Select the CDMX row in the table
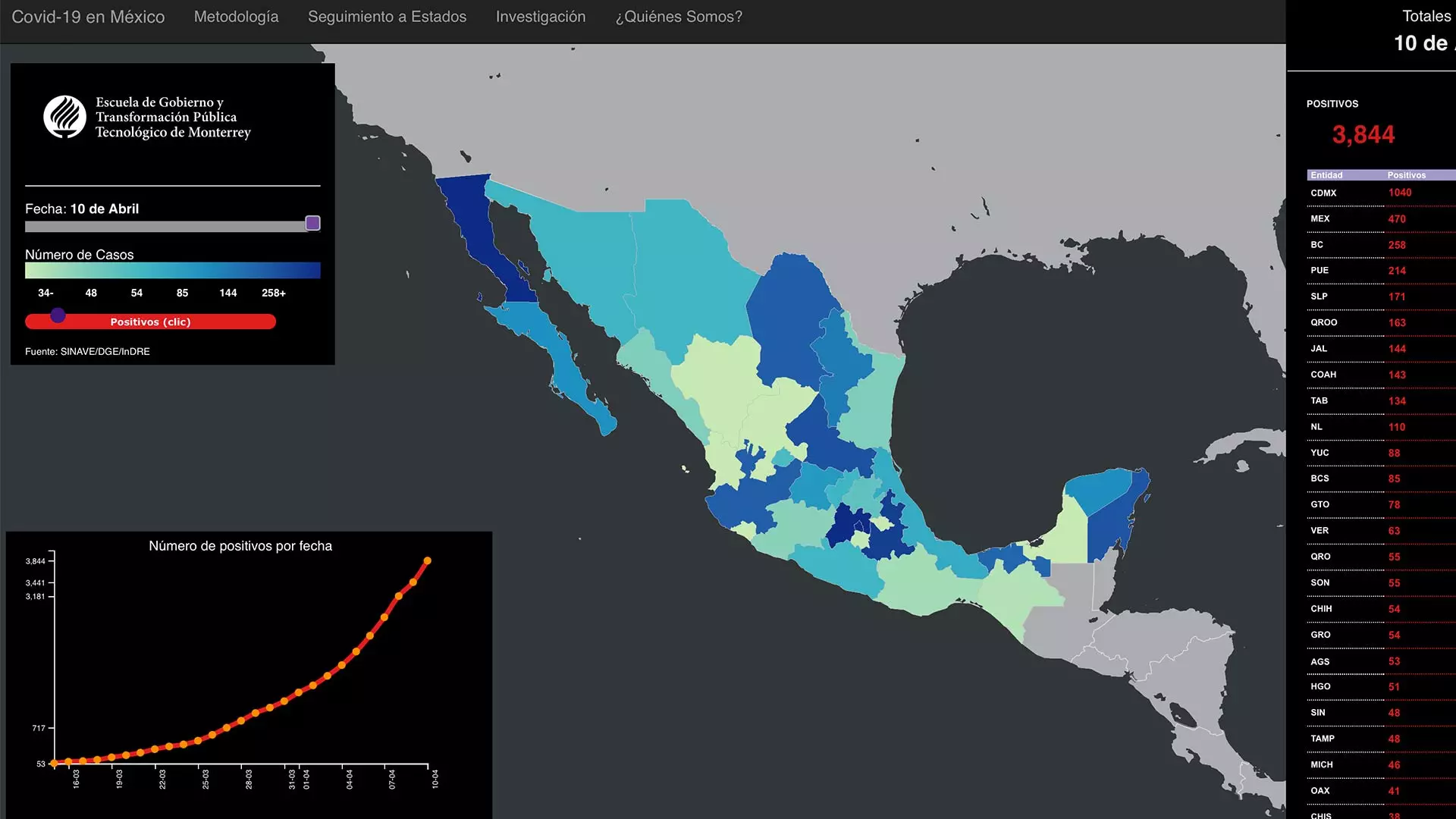The height and width of the screenshot is (819, 1456). click(1382, 193)
